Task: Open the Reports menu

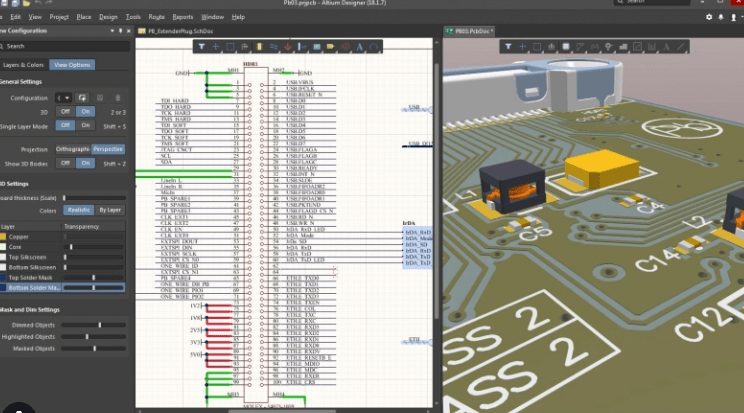Action: click(x=183, y=17)
